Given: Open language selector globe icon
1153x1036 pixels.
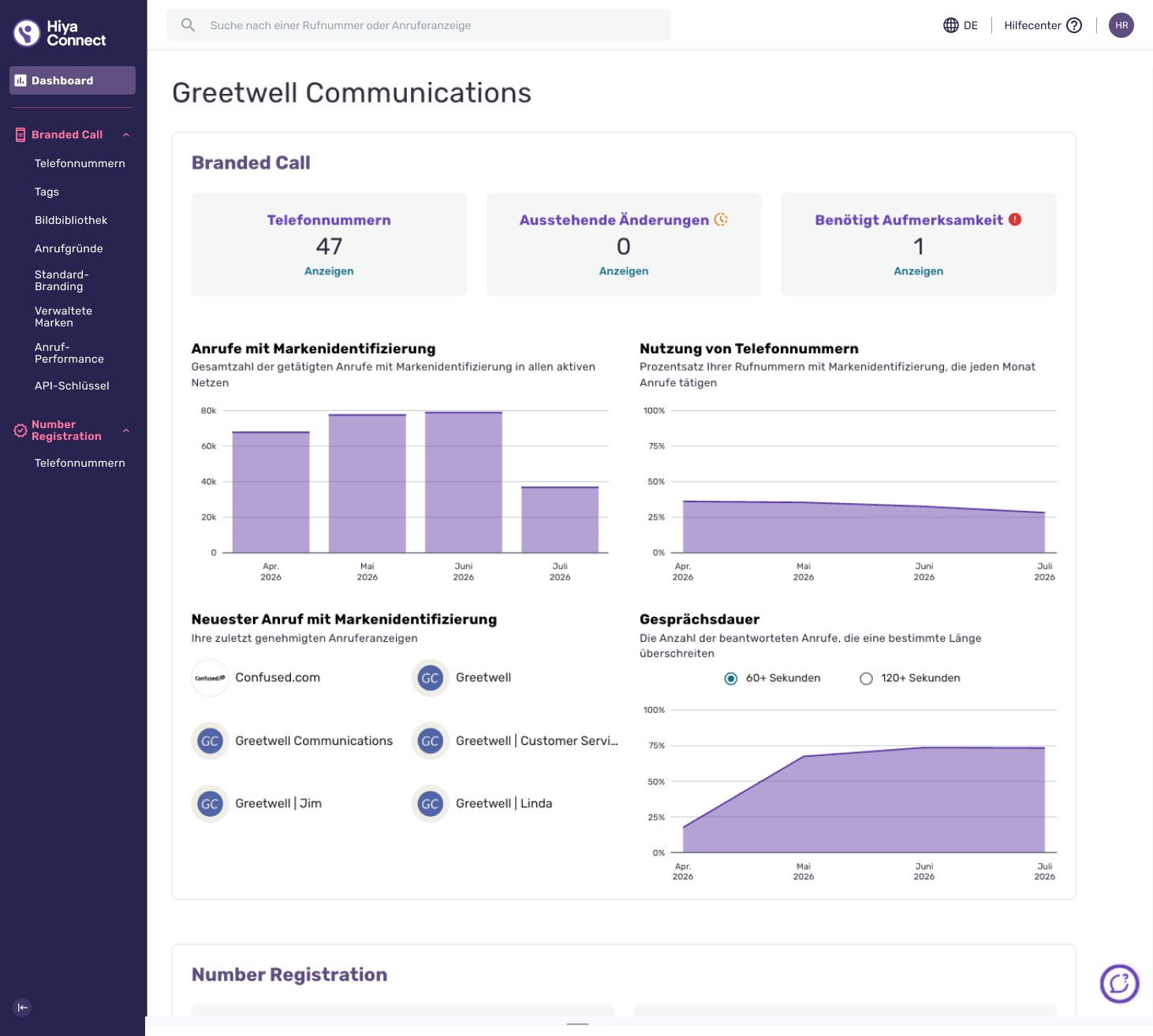Looking at the screenshot, I should 951,25.
